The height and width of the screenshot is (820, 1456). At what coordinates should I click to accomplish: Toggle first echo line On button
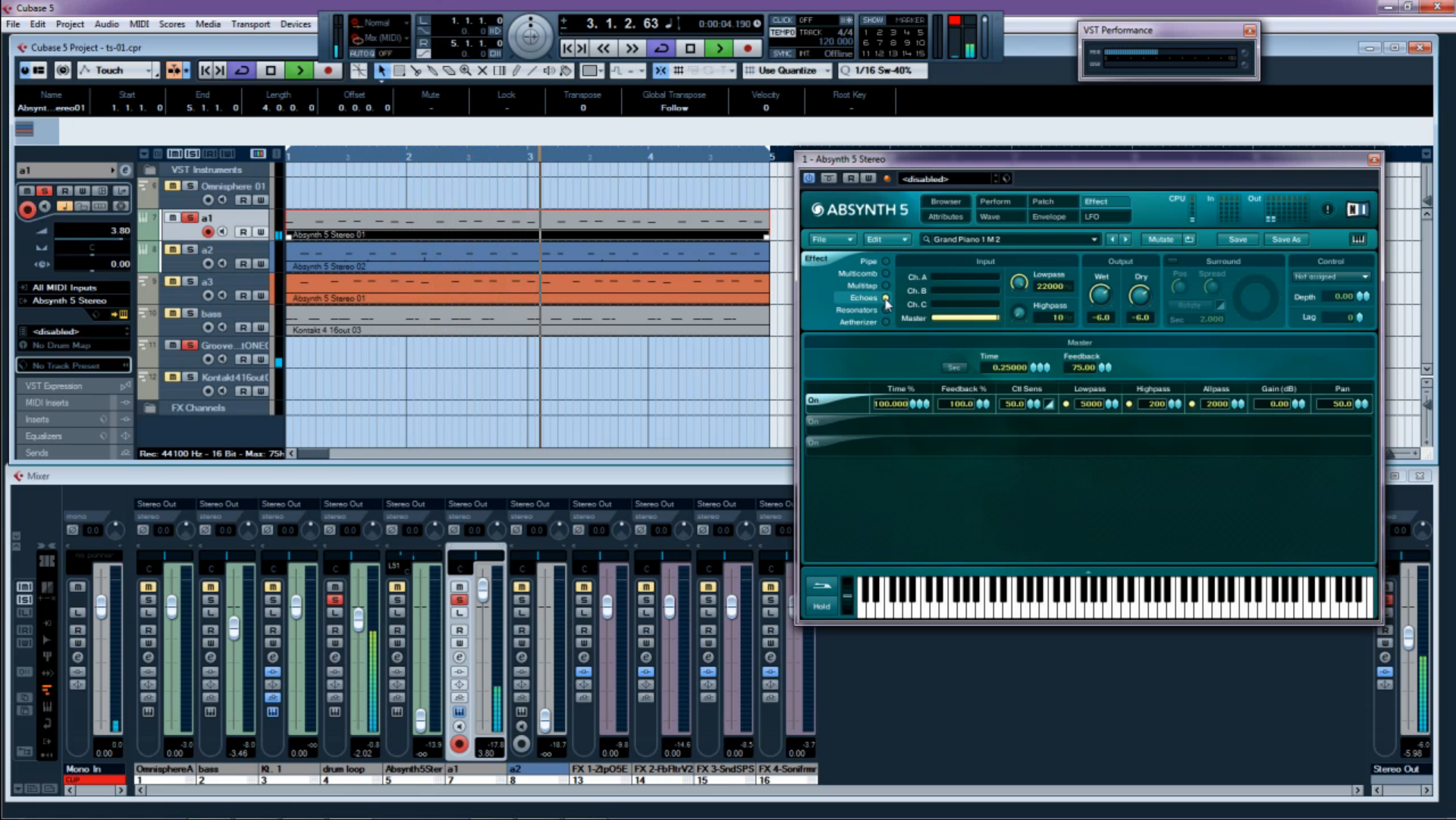coord(814,401)
